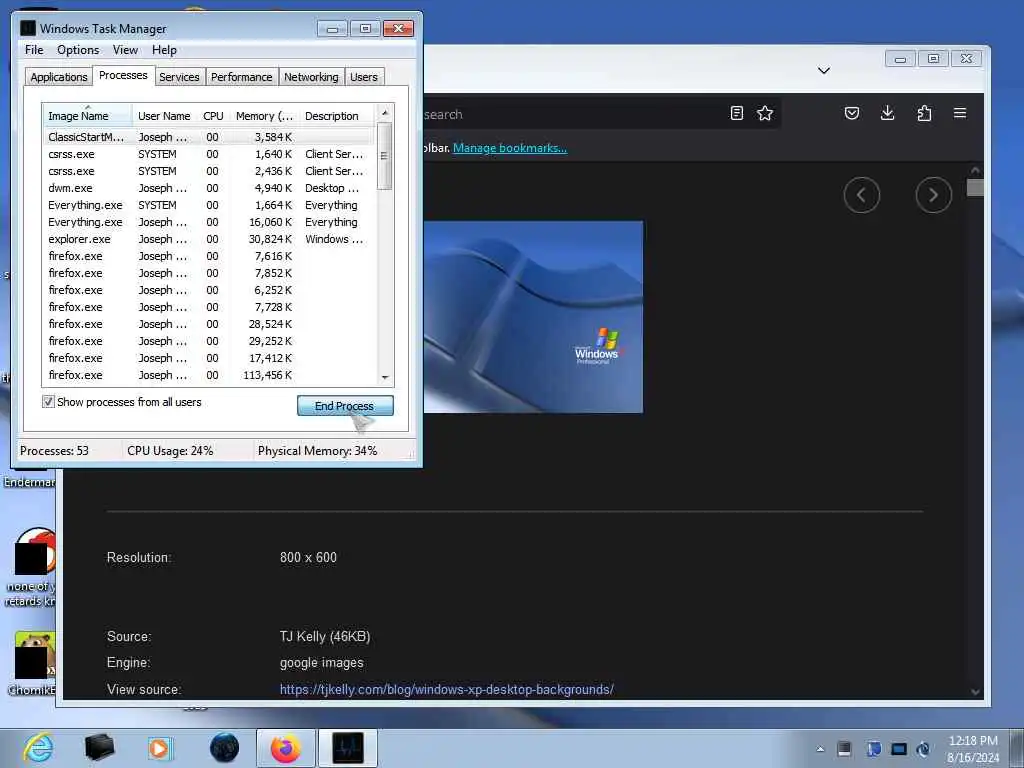Click the monitor tray icon

point(899,749)
